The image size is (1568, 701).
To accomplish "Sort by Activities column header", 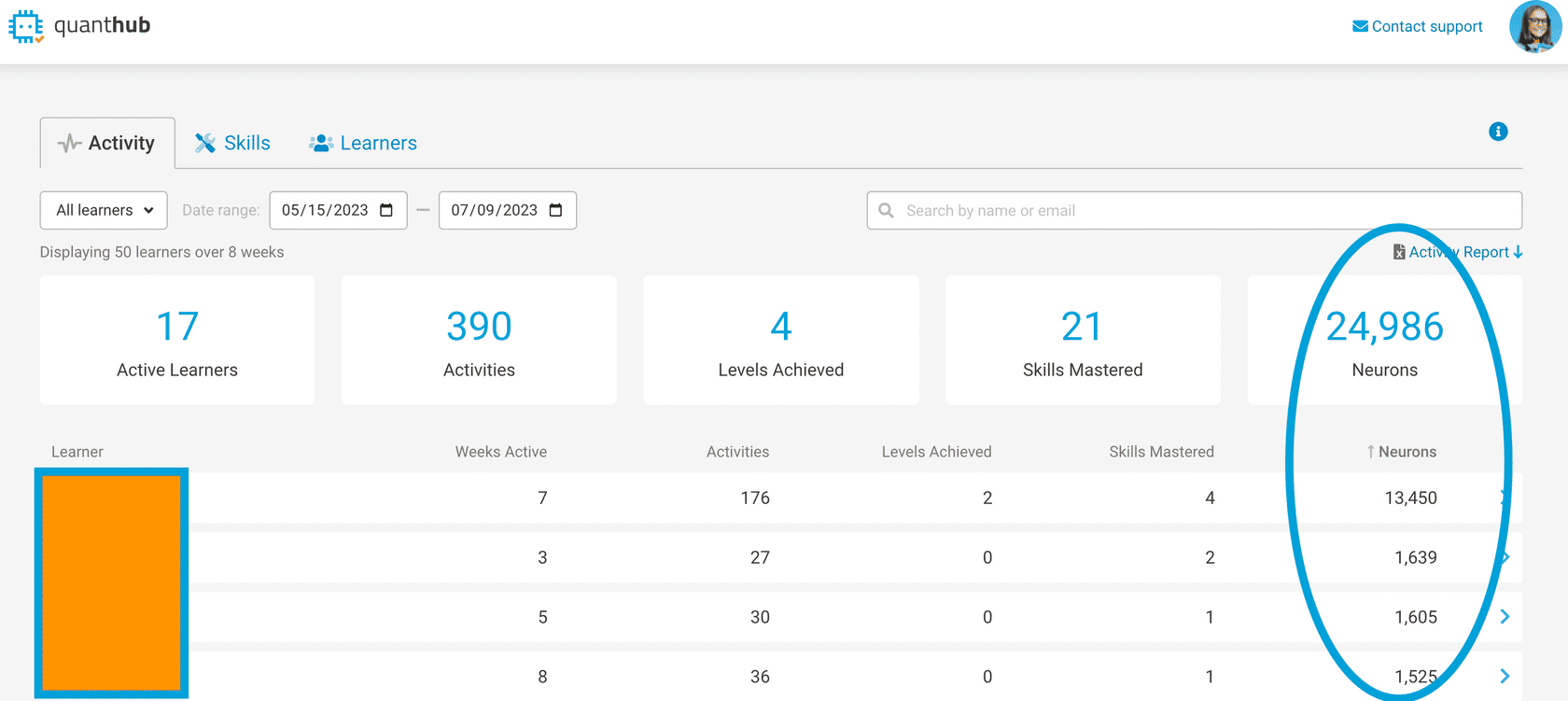I will click(x=737, y=452).
